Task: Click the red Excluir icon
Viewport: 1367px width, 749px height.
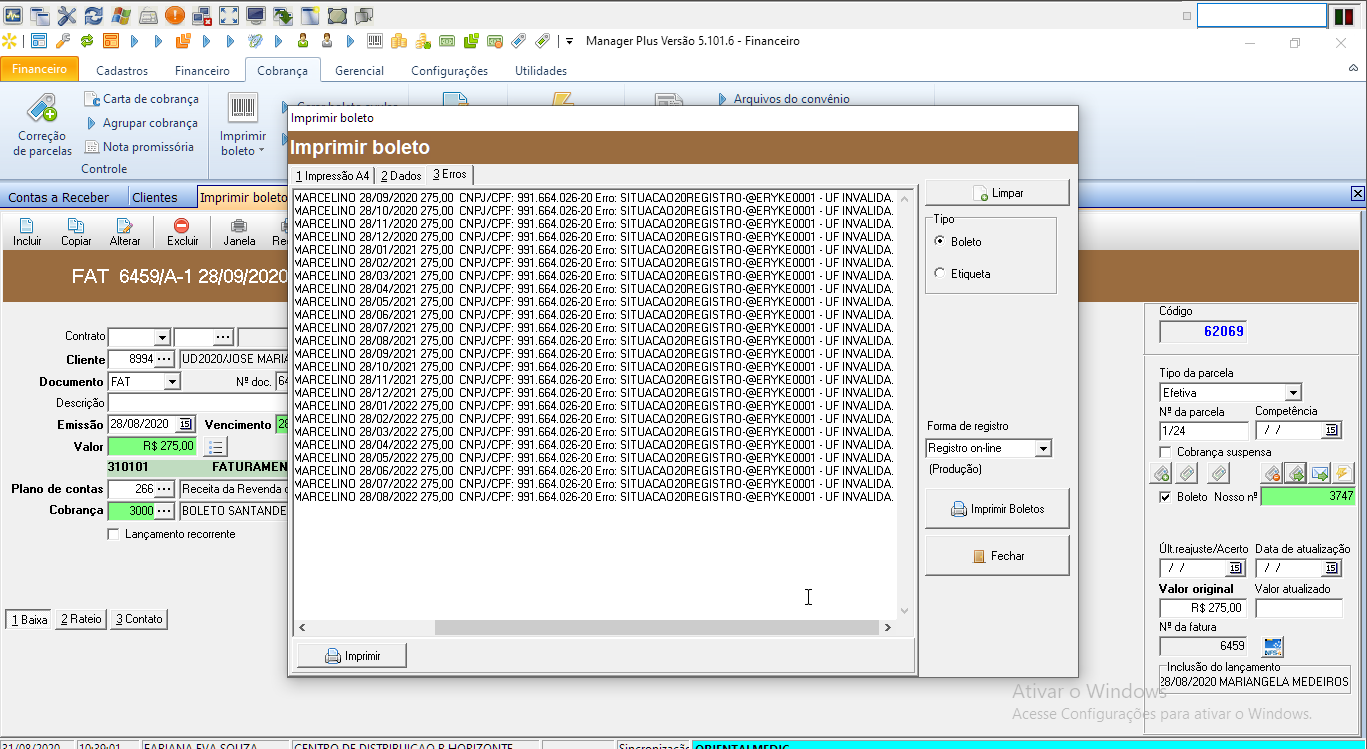Action: [x=182, y=227]
